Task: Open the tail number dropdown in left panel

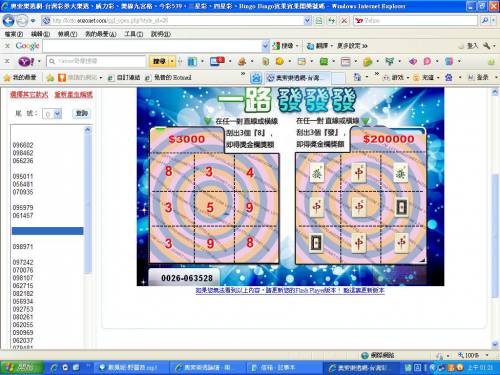Action: [52, 114]
